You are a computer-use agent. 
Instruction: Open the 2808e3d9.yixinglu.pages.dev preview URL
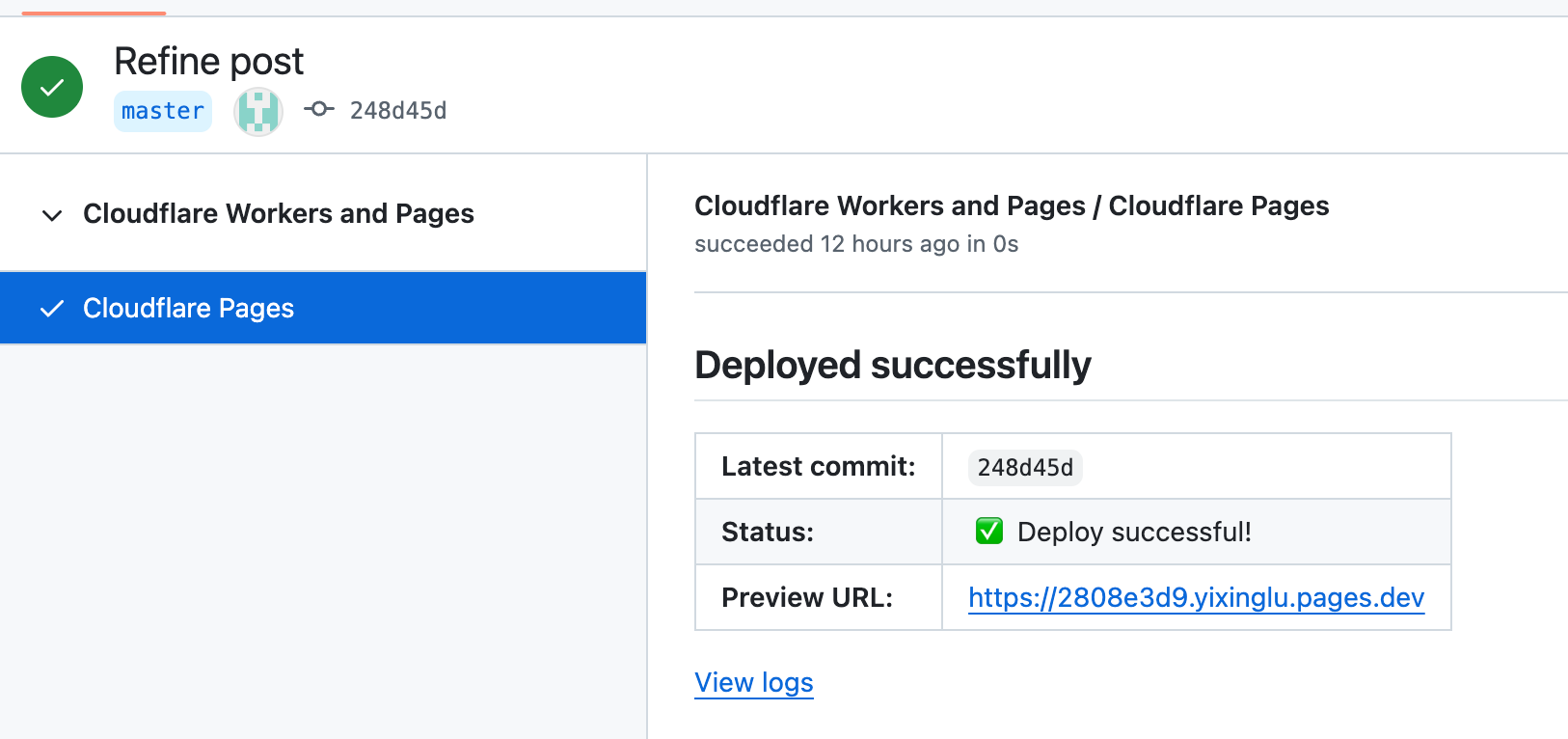[1196, 598]
